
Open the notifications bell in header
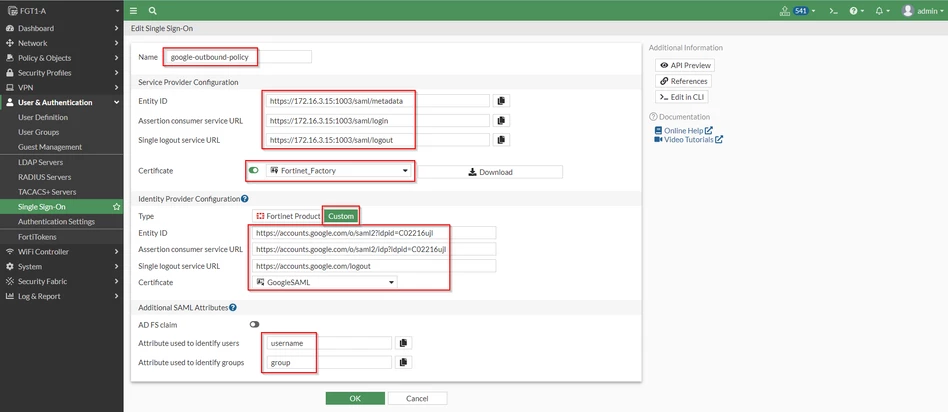coord(882,11)
